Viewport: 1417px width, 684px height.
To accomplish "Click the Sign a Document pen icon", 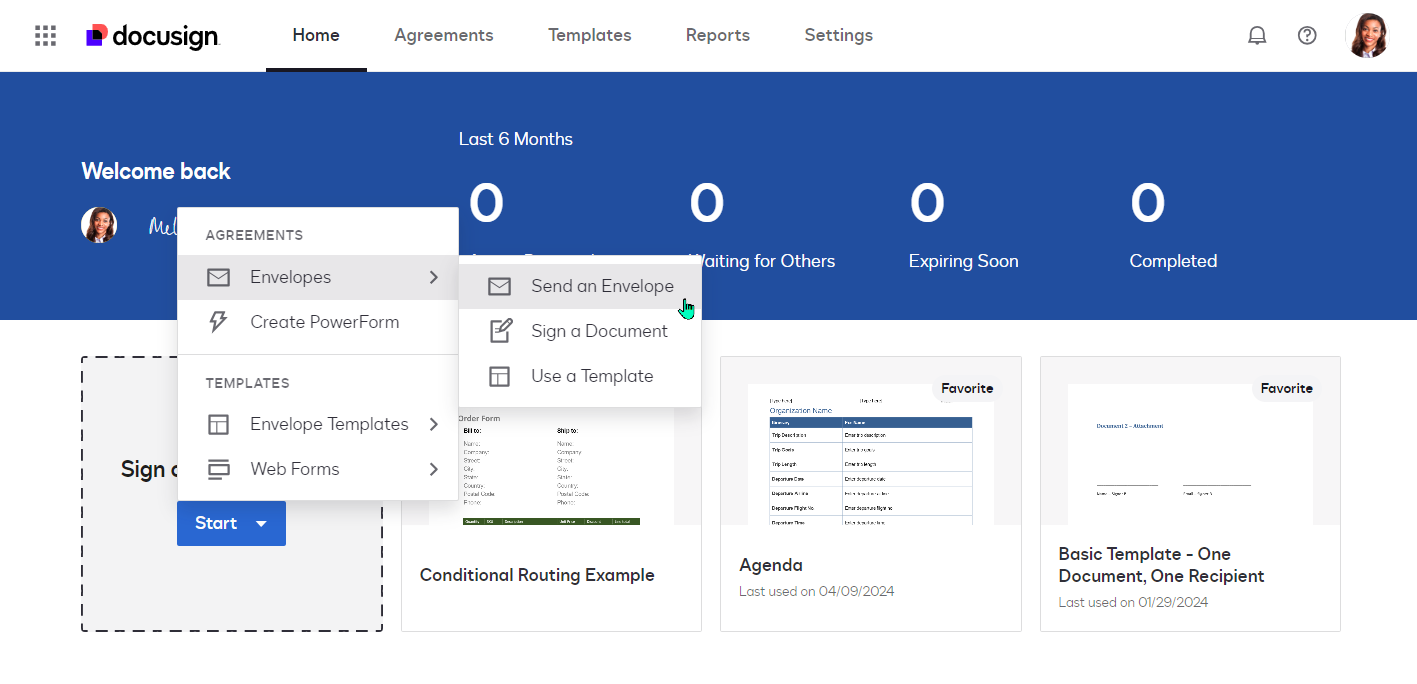I will click(499, 331).
